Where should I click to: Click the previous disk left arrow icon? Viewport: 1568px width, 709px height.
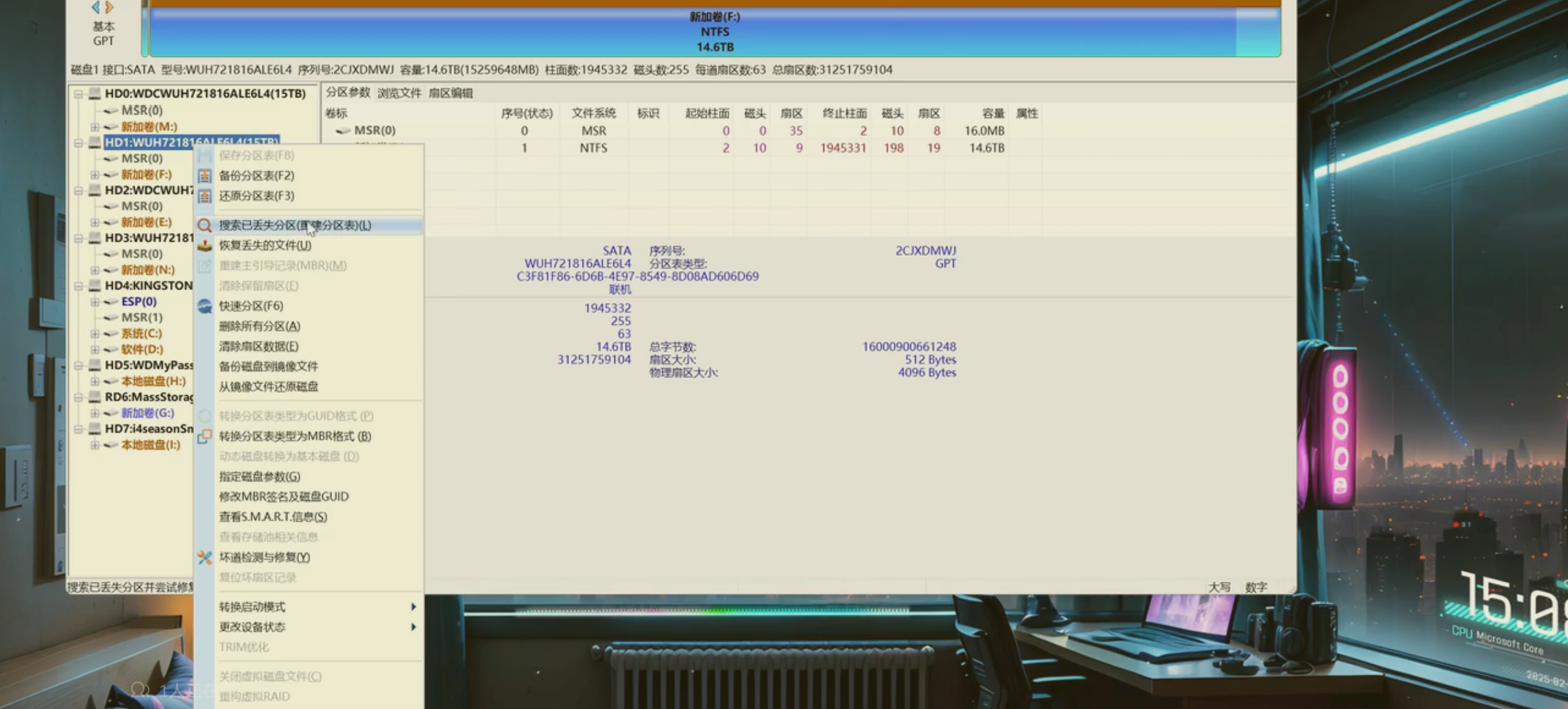[x=96, y=8]
